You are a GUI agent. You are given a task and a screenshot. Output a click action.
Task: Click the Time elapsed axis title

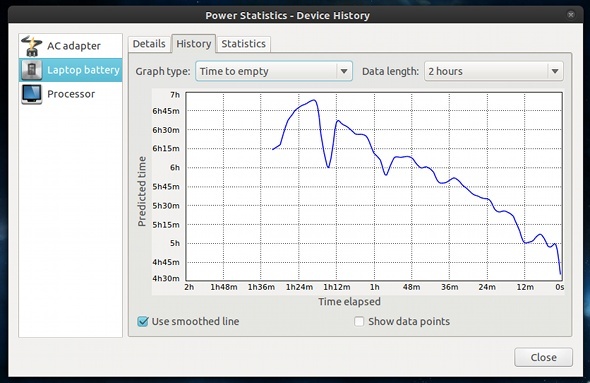coord(350,302)
